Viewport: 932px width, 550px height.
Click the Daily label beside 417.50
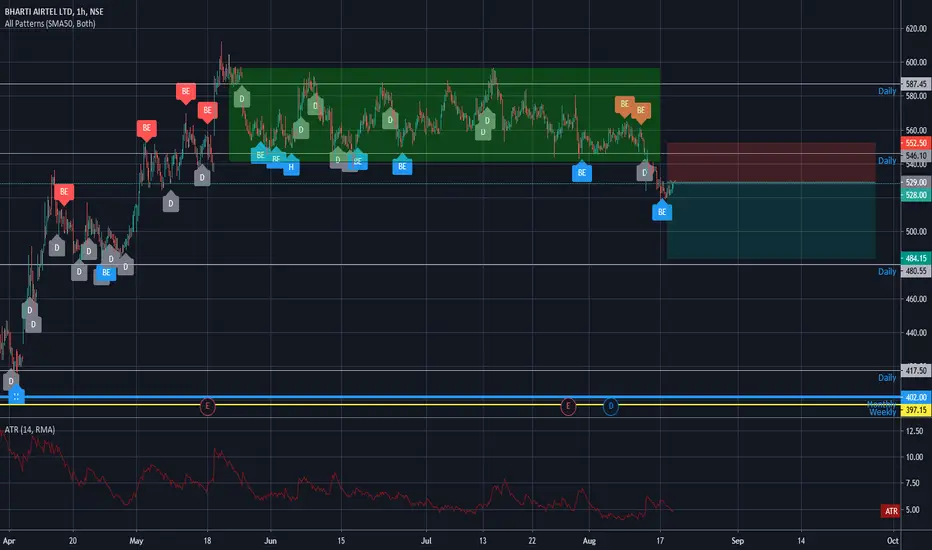887,378
